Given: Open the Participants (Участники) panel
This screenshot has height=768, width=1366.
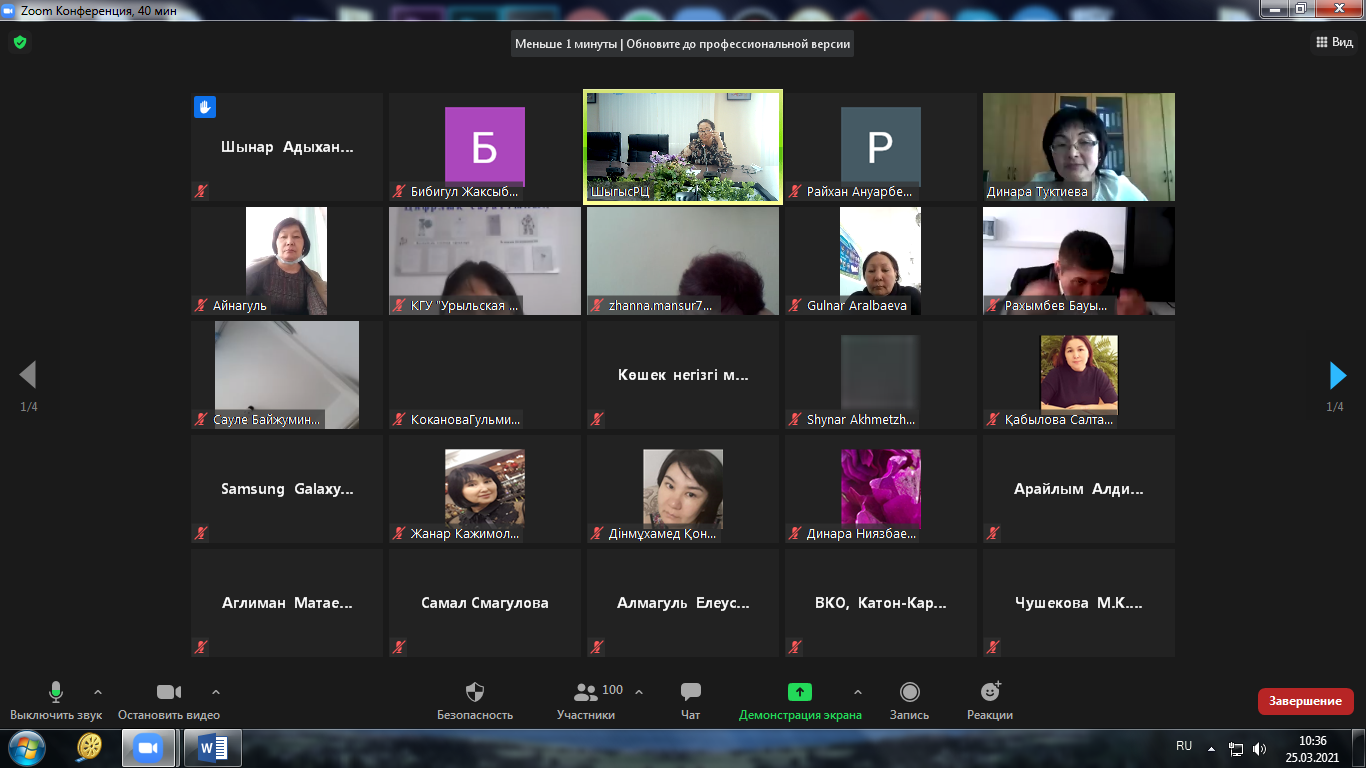Looking at the screenshot, I should [x=586, y=693].
